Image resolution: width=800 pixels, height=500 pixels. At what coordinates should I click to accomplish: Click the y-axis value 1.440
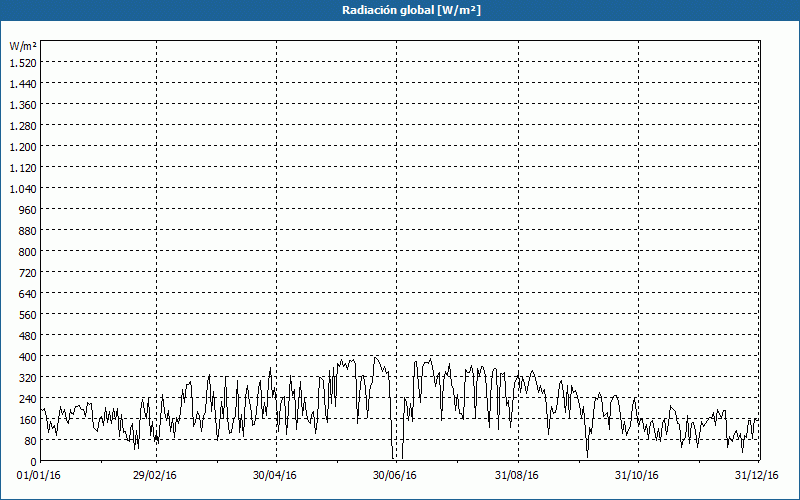(23, 84)
